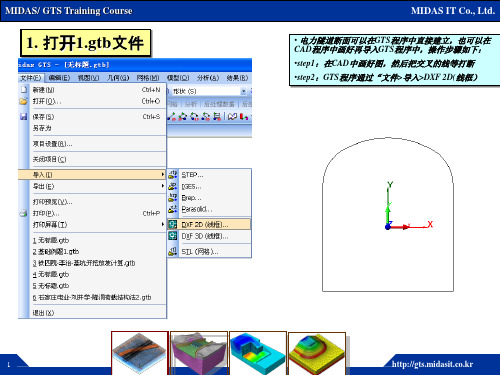Screen dimensions: 500x375
Task: Open 项目设置(R)... menu entry
Action: pos(92,144)
